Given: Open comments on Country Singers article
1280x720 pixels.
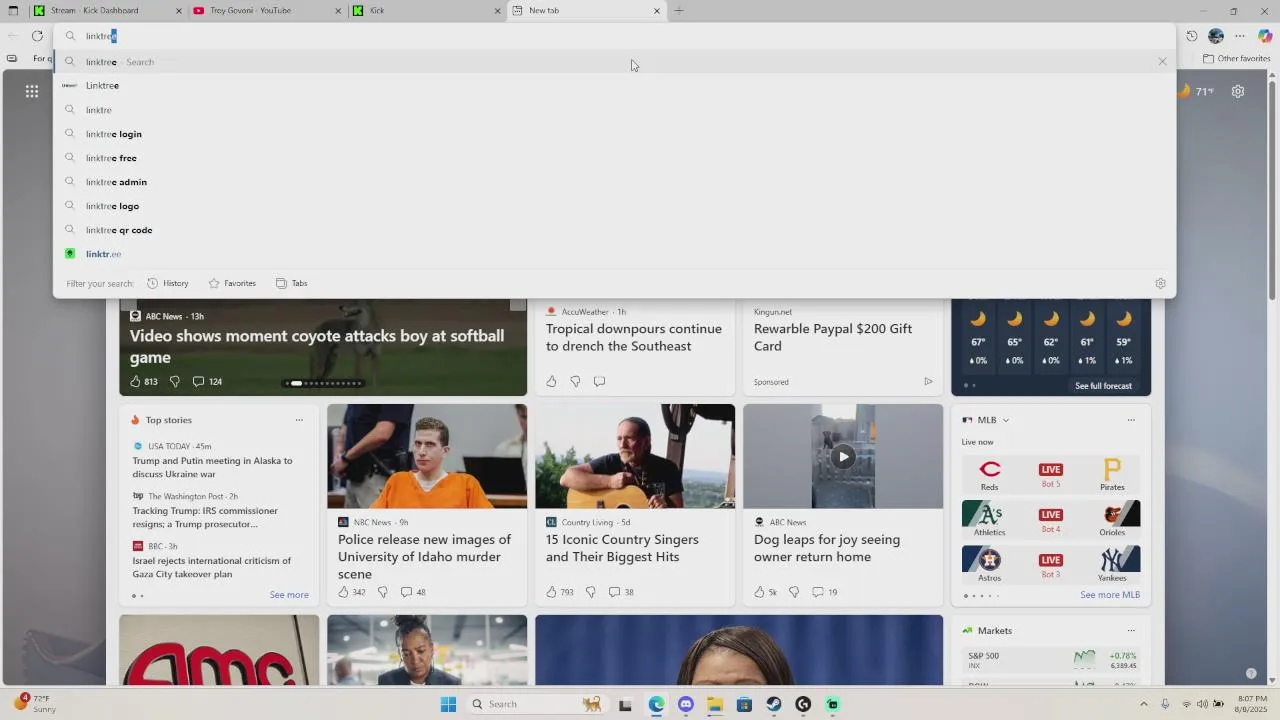Looking at the screenshot, I should coord(621,592).
